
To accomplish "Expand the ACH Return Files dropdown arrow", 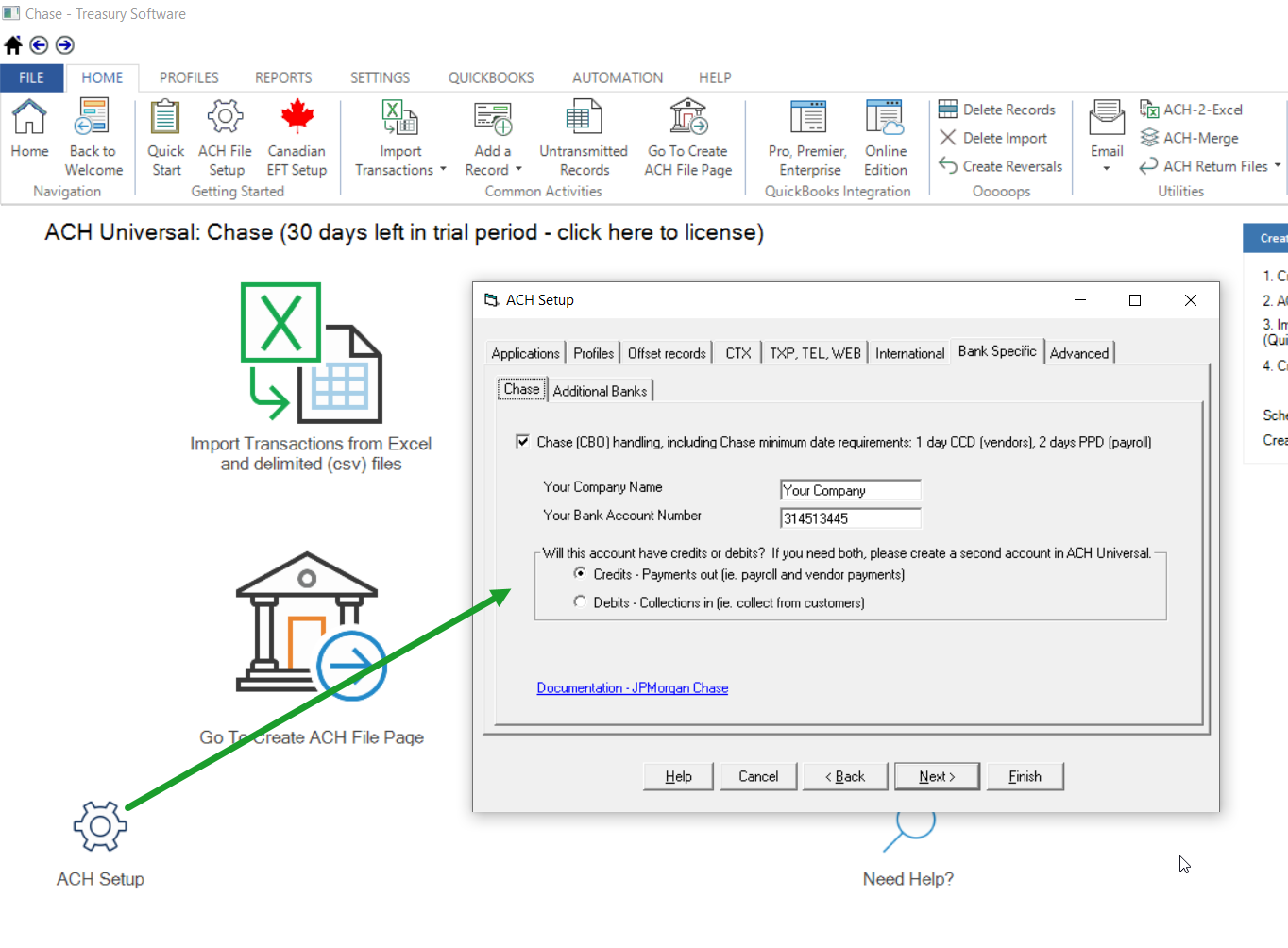I will [1278, 165].
